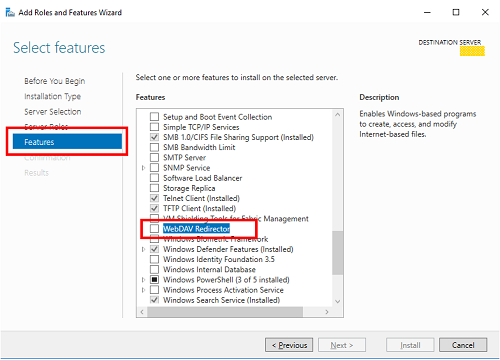Switch to the Server Selection step

[x=53, y=112]
